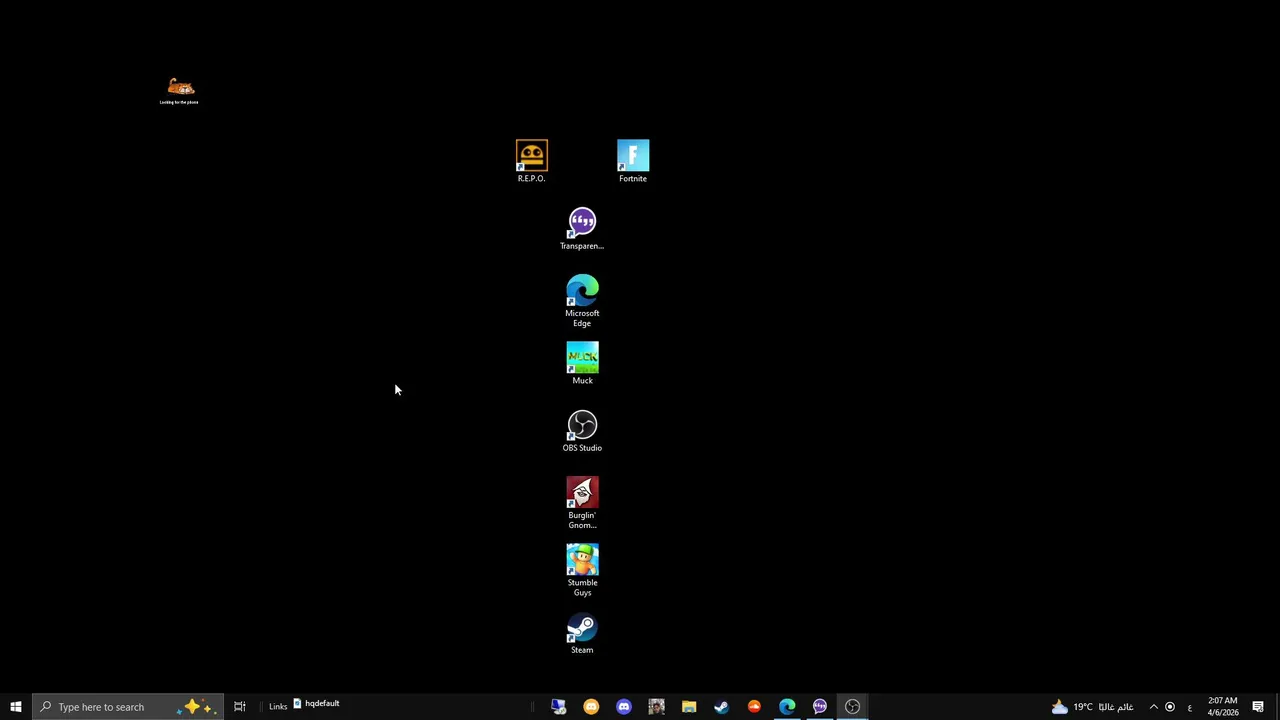Open Discord from the taskbar
The height and width of the screenshot is (720, 1280).
tap(624, 707)
